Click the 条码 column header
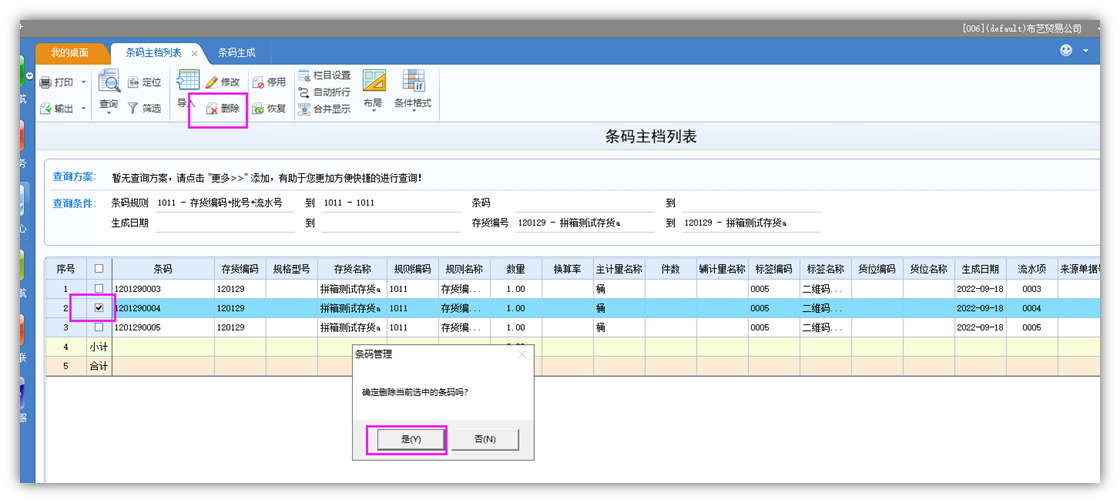Image resolution: width=1120 pixels, height=503 pixels. [x=164, y=269]
